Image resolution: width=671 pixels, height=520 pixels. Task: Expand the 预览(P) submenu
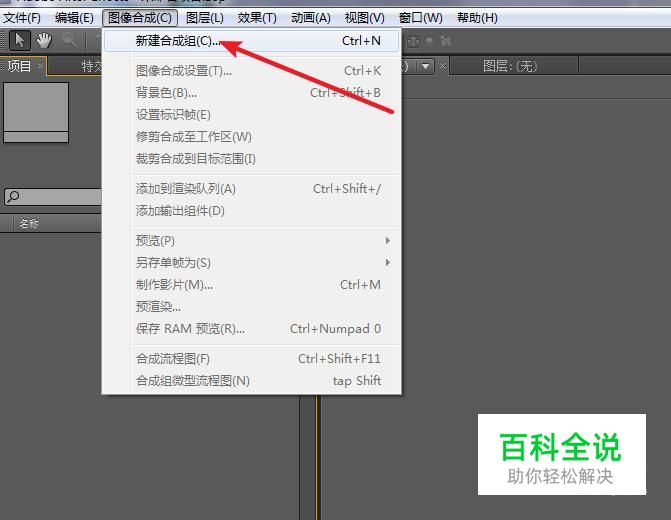pos(252,241)
